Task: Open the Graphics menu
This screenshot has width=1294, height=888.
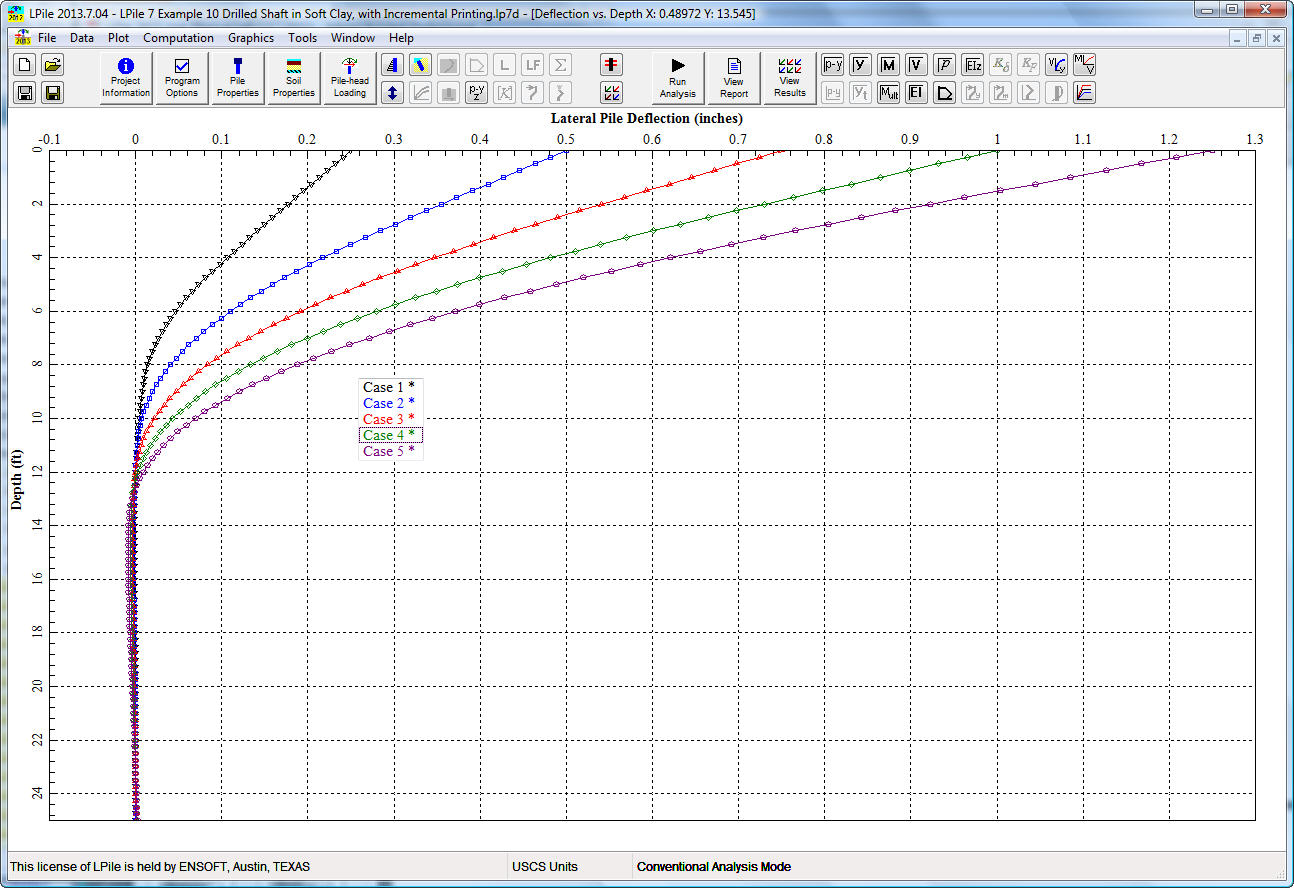Action: (250, 38)
